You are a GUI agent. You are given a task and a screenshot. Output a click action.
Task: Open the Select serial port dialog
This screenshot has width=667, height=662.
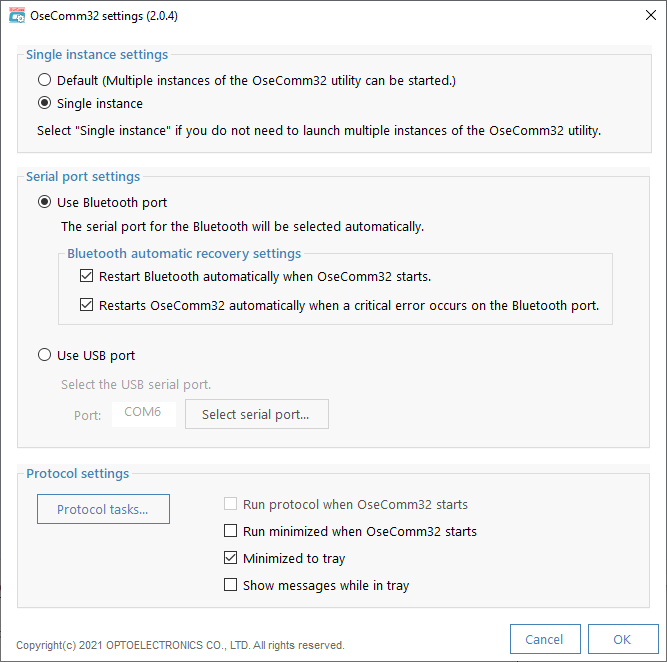(257, 414)
